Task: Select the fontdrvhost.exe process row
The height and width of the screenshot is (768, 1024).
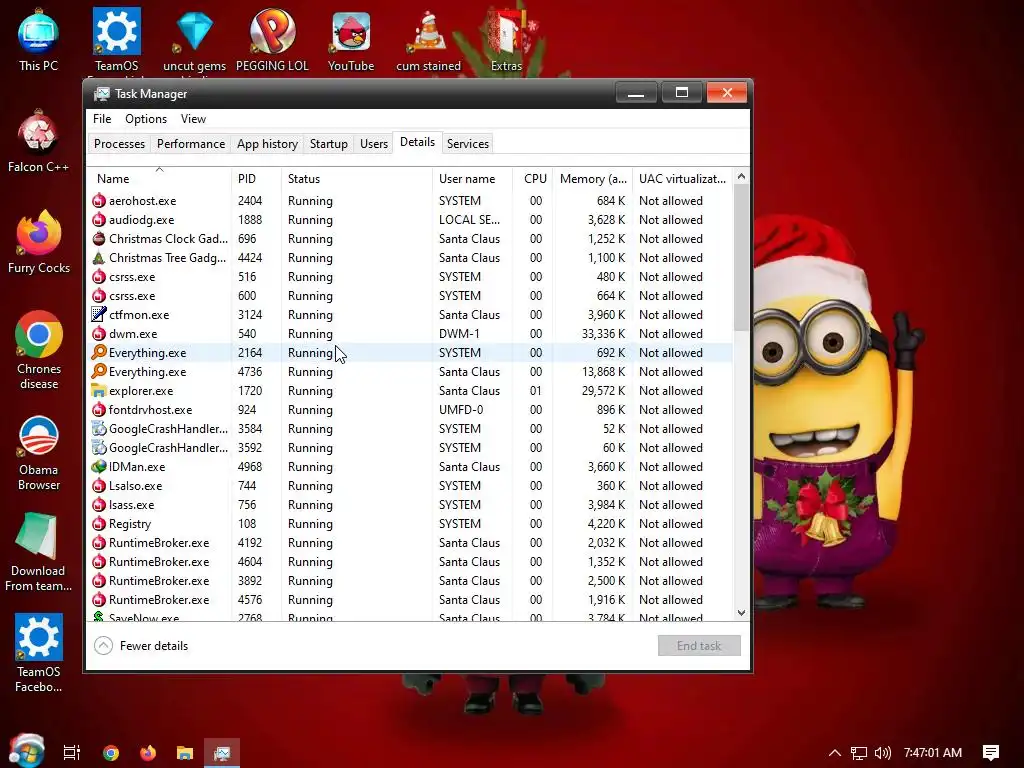Action: click(409, 410)
